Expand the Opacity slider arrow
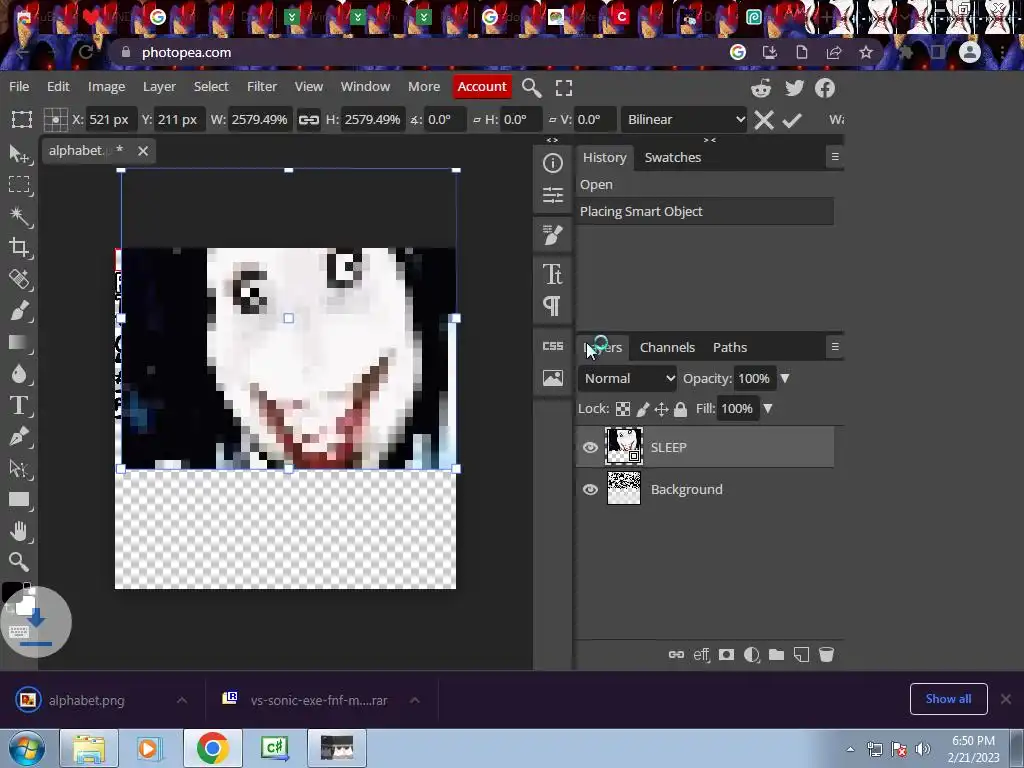This screenshot has width=1024, height=768. pyautogui.click(x=785, y=378)
